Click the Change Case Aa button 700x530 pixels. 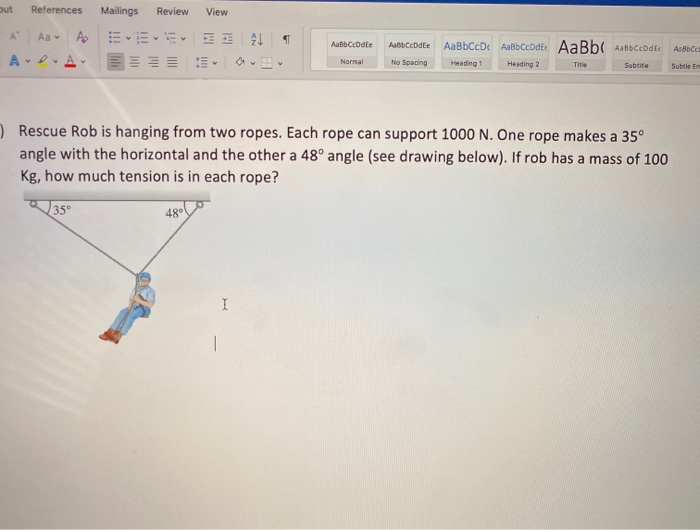(x=44, y=37)
